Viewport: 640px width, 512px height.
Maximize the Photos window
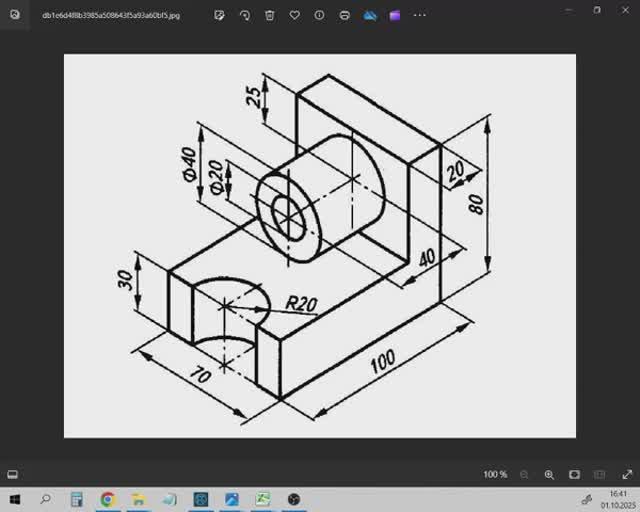pyautogui.click(x=597, y=10)
